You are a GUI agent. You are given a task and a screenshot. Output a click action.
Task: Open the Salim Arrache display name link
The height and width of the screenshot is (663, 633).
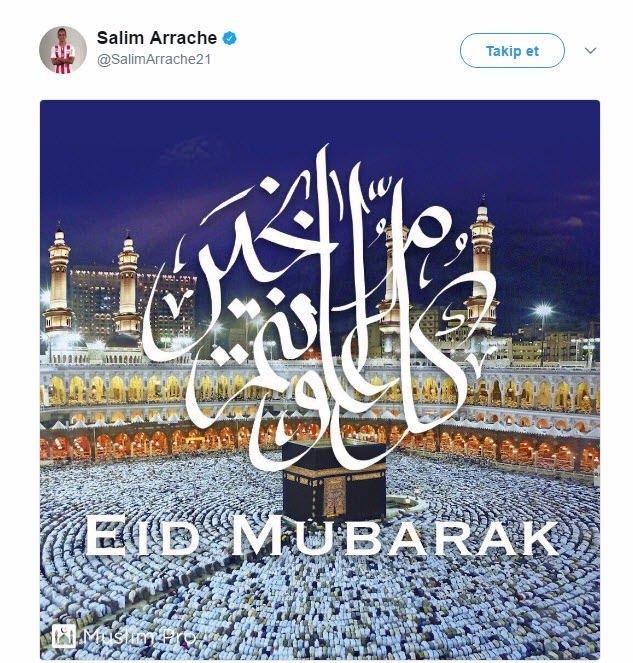(x=156, y=38)
